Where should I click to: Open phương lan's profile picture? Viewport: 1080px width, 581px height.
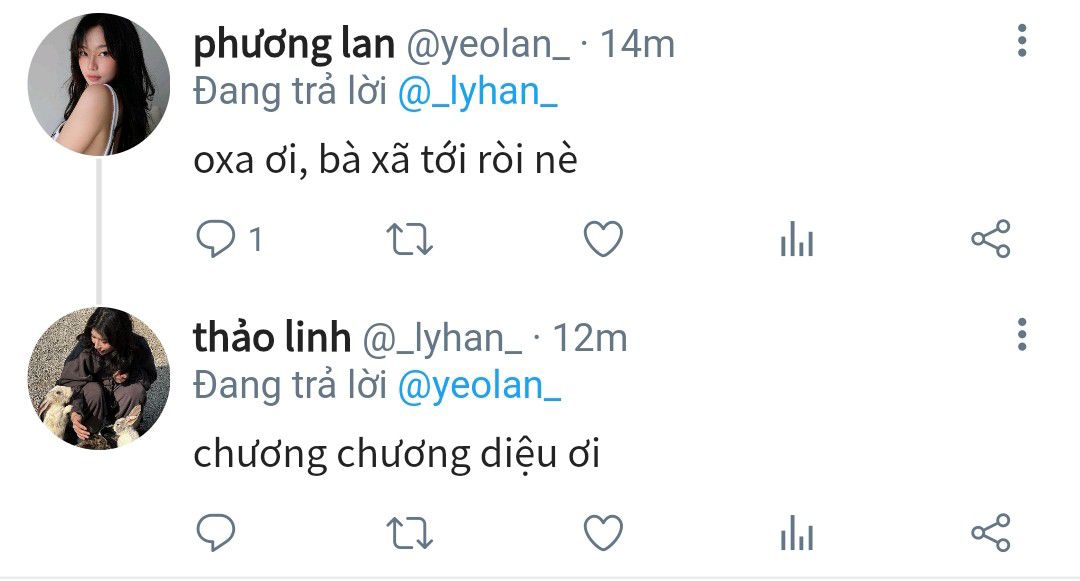[x=98, y=84]
